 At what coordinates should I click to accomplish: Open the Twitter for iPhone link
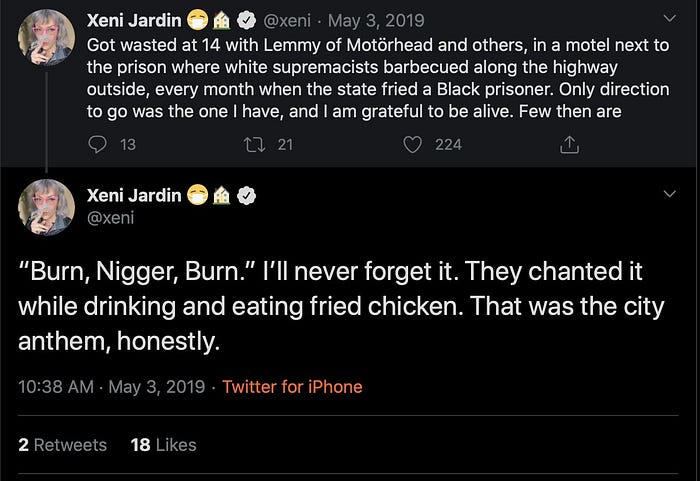click(x=292, y=386)
